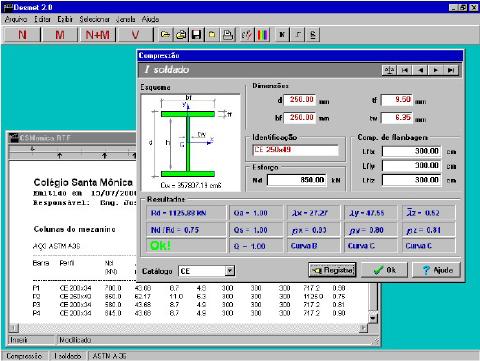Screen dimensions: 480x361
Task: Click the CSMonica.RTF window title bar
Action: click(x=72, y=138)
